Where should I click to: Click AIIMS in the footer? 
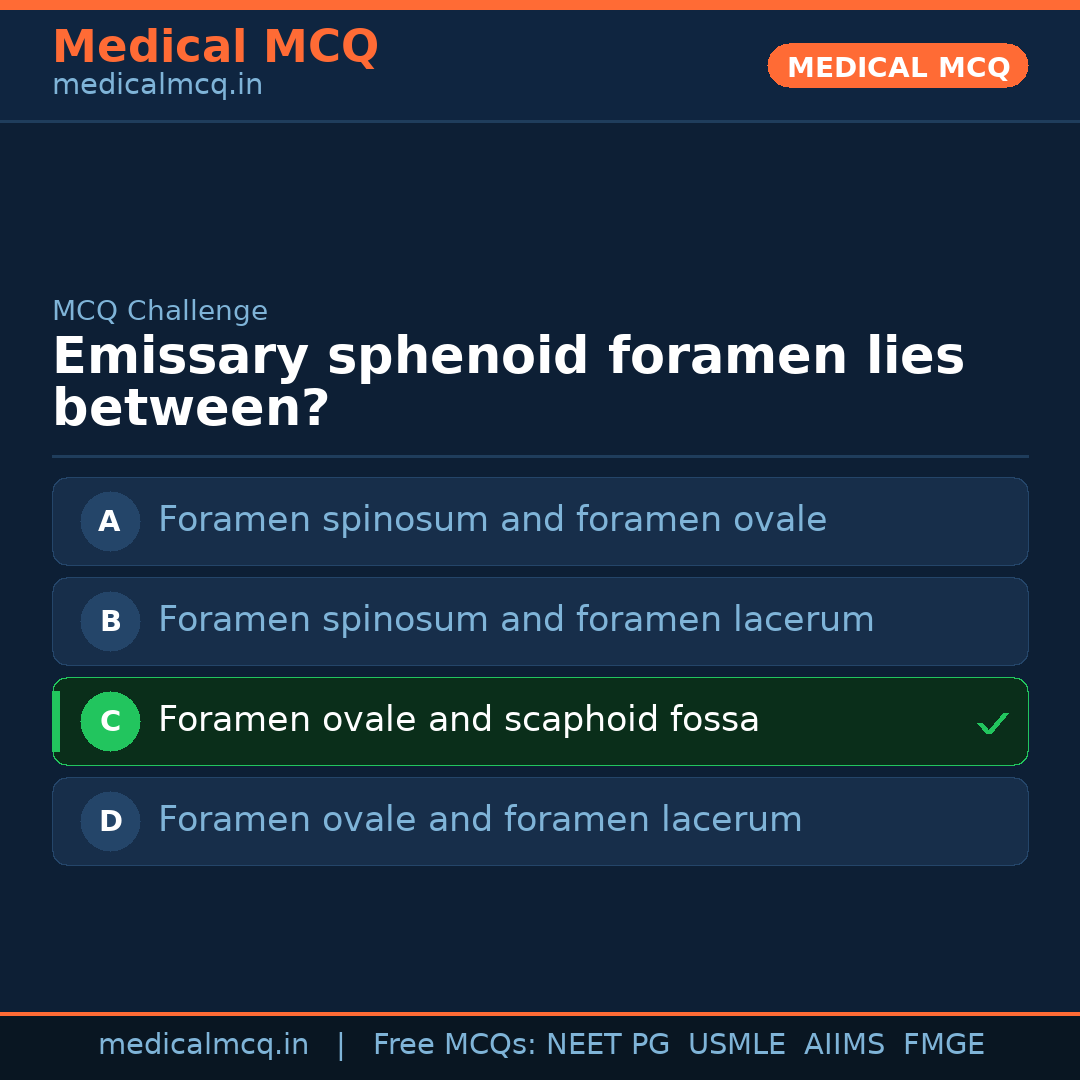tap(844, 1045)
